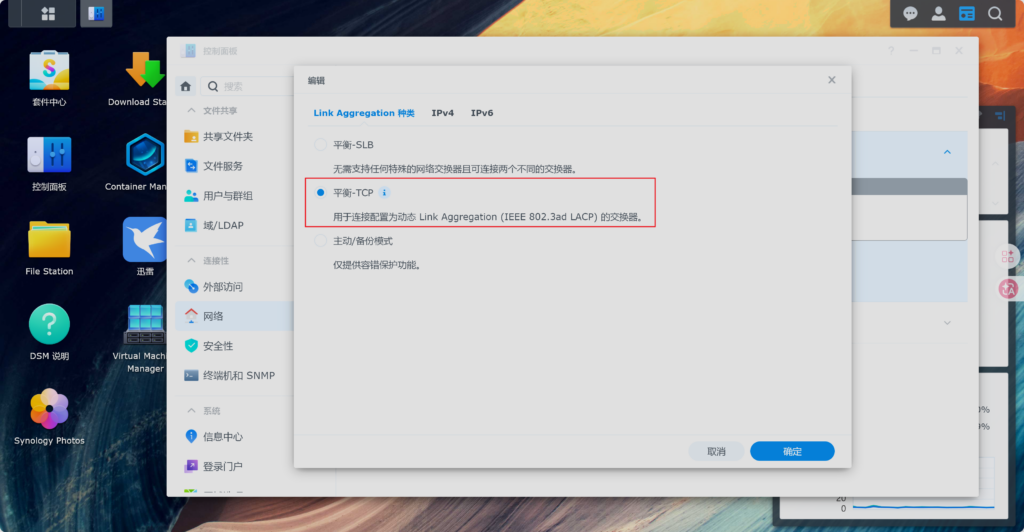The height and width of the screenshot is (532, 1024).
Task: Choose the 主动/备份模式 radio option
Action: (321, 241)
